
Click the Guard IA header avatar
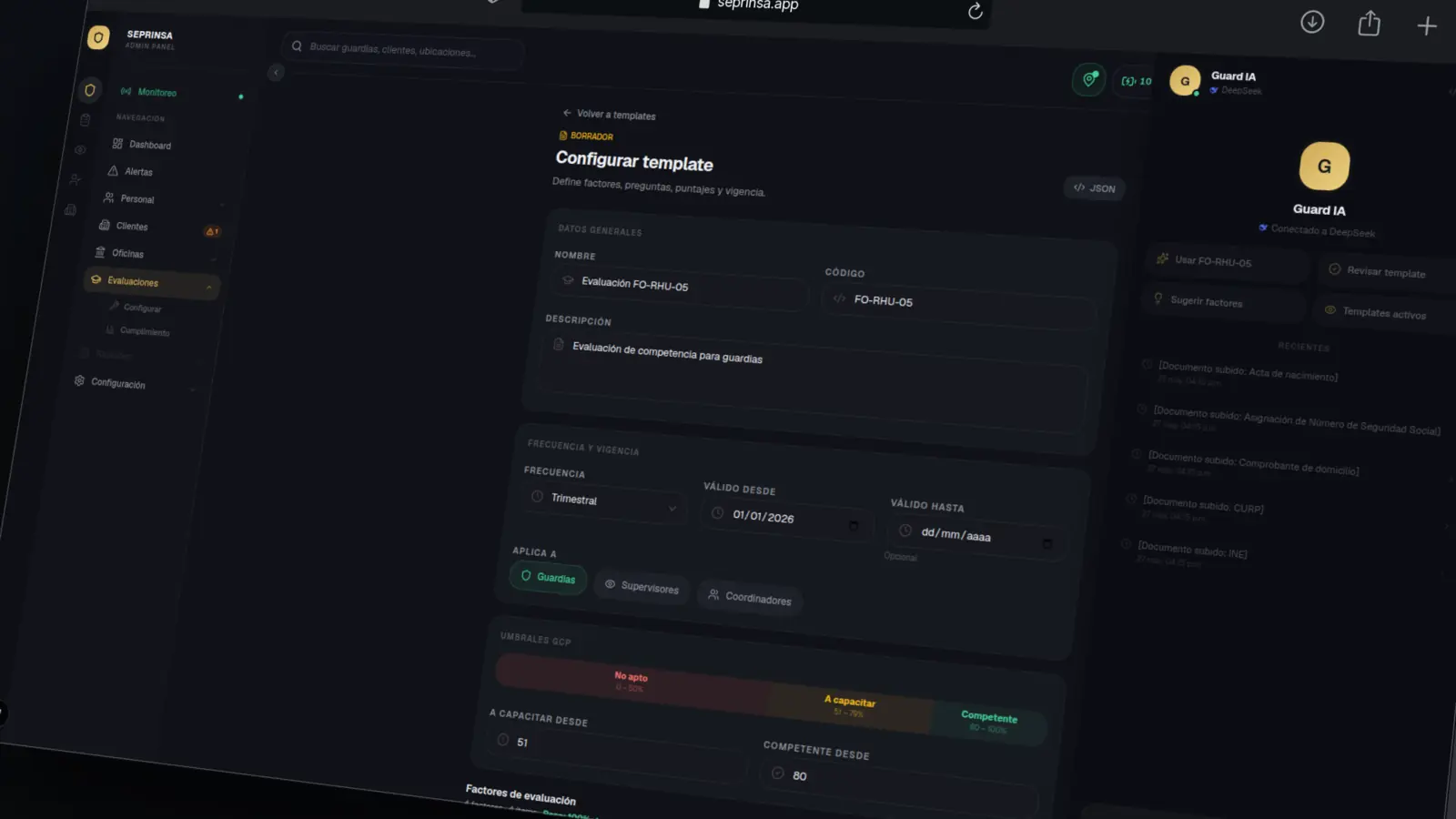pos(1185,81)
